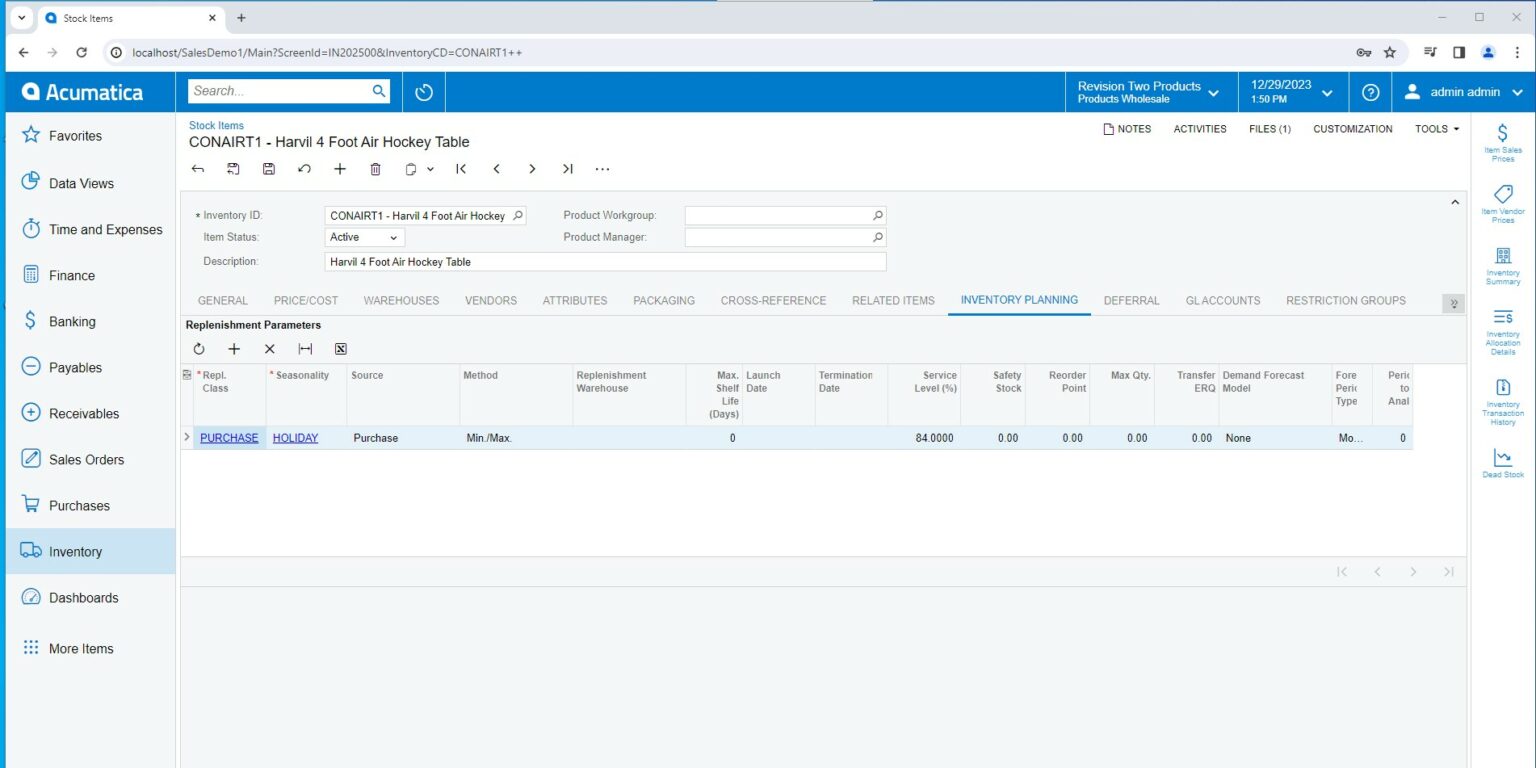The width and height of the screenshot is (1536, 768).
Task: Open Revision Two Products company selector
Action: click(1148, 92)
